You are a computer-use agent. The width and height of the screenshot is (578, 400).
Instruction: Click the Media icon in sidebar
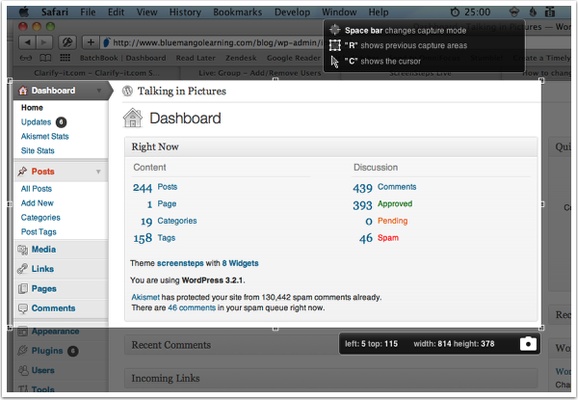coord(23,250)
